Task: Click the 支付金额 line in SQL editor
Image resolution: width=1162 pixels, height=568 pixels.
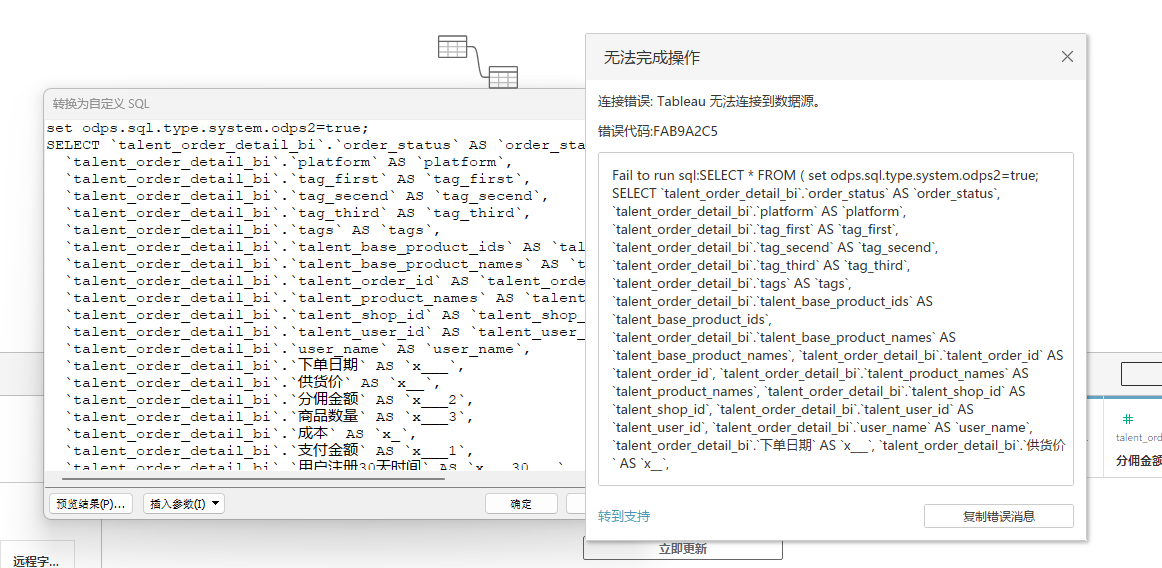Action: click(270, 452)
